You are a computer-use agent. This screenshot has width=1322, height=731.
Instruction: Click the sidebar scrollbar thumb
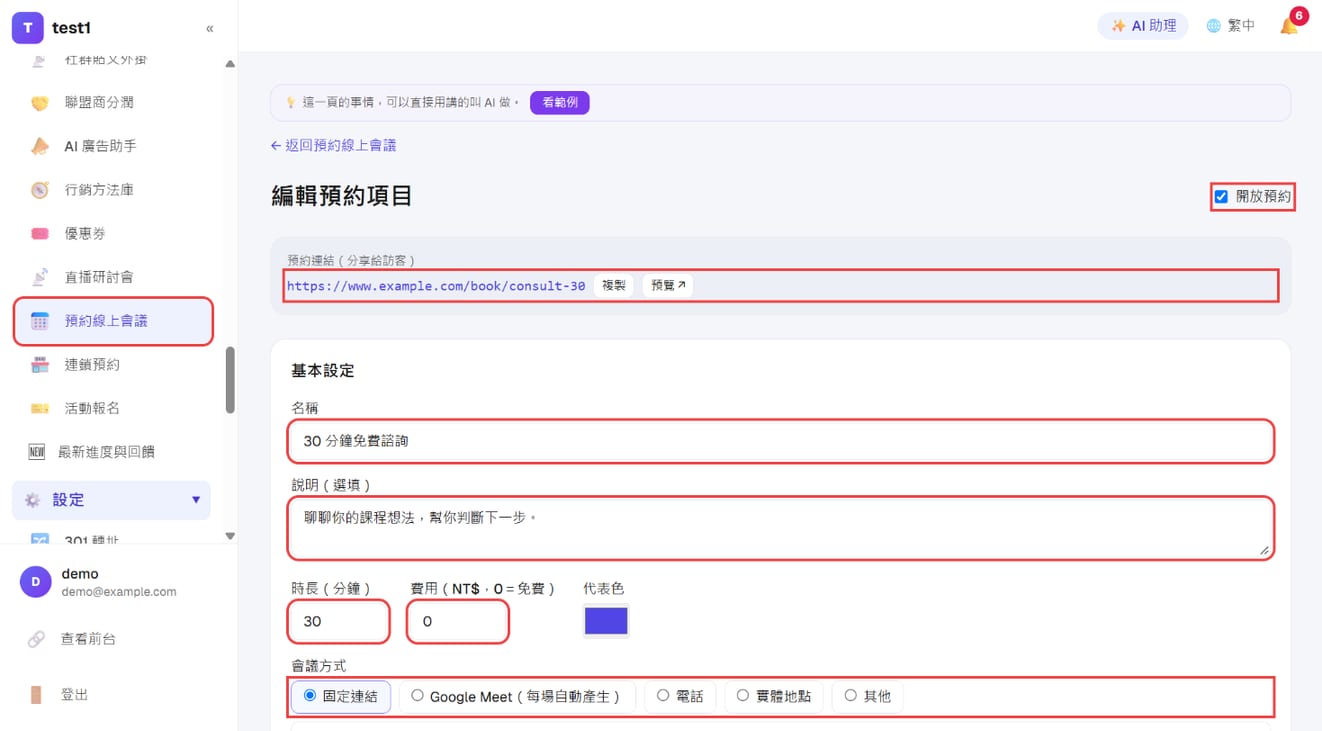tap(230, 380)
